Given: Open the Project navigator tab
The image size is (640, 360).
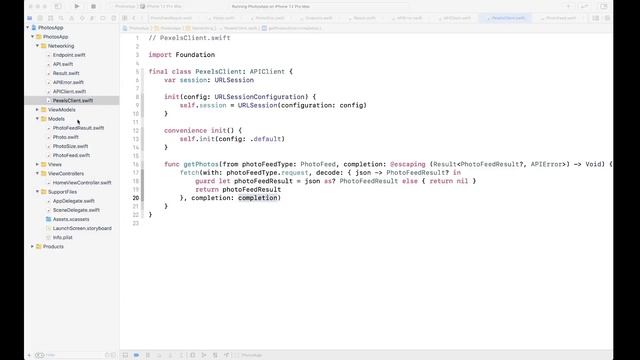Looking at the screenshot, I should pos(29,18).
